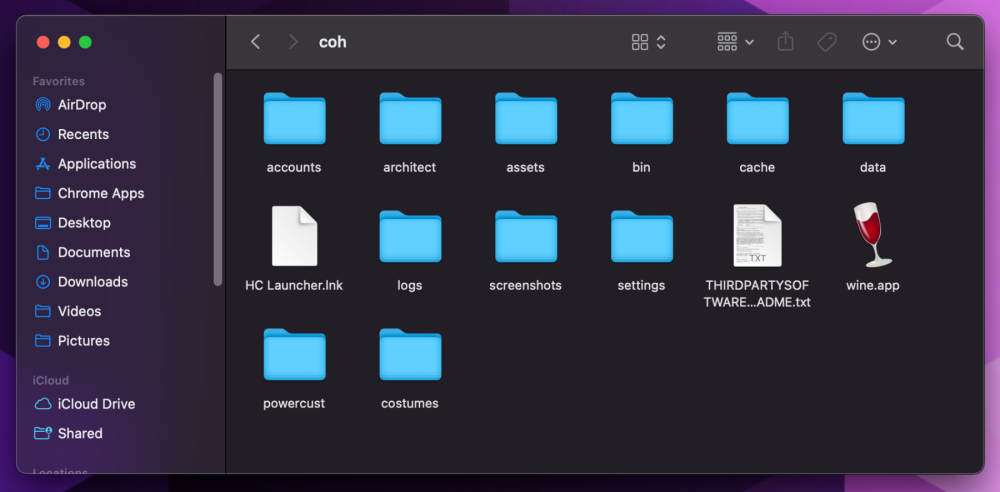Click the Edit Tags icon
The image size is (1000, 492).
[827, 42]
